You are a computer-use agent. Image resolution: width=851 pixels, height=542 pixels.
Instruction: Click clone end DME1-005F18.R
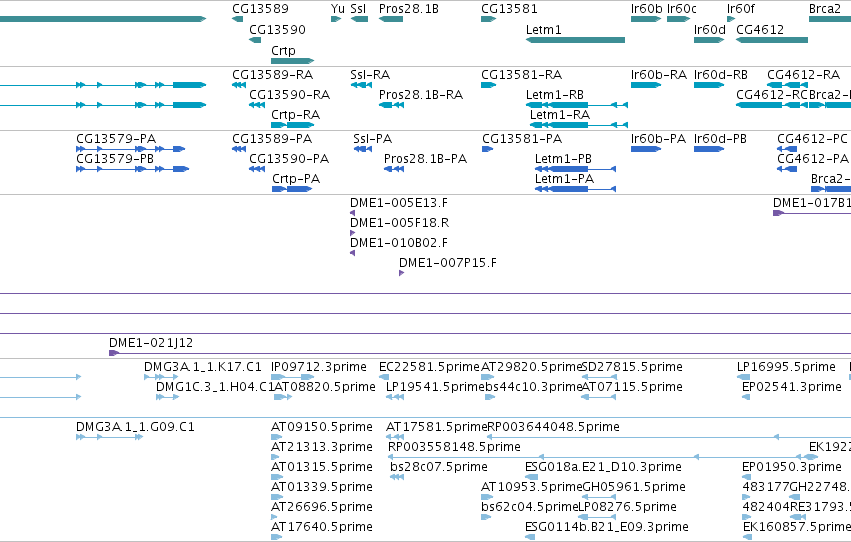[x=399, y=222]
